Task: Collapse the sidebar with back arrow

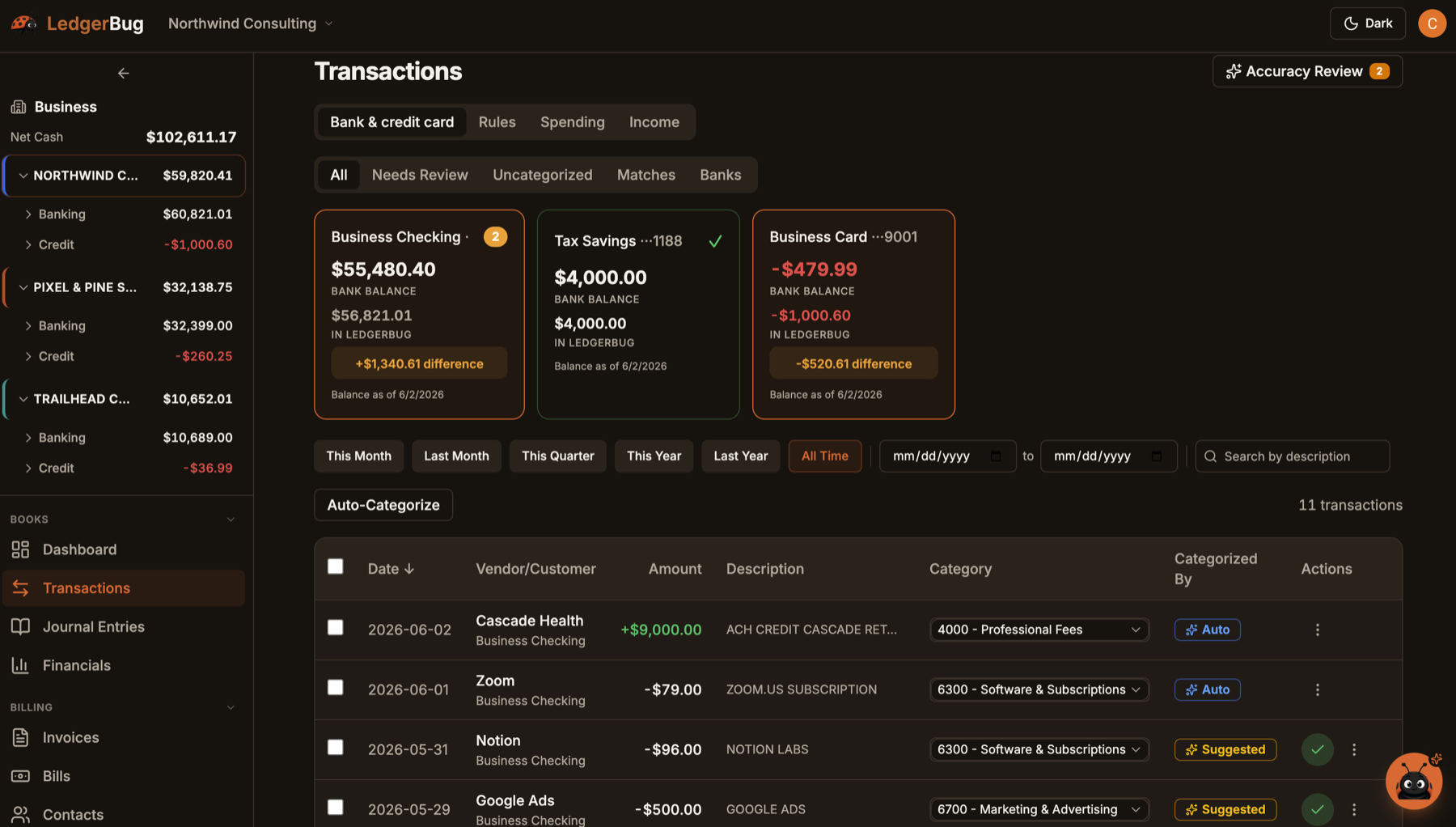Action: point(123,73)
